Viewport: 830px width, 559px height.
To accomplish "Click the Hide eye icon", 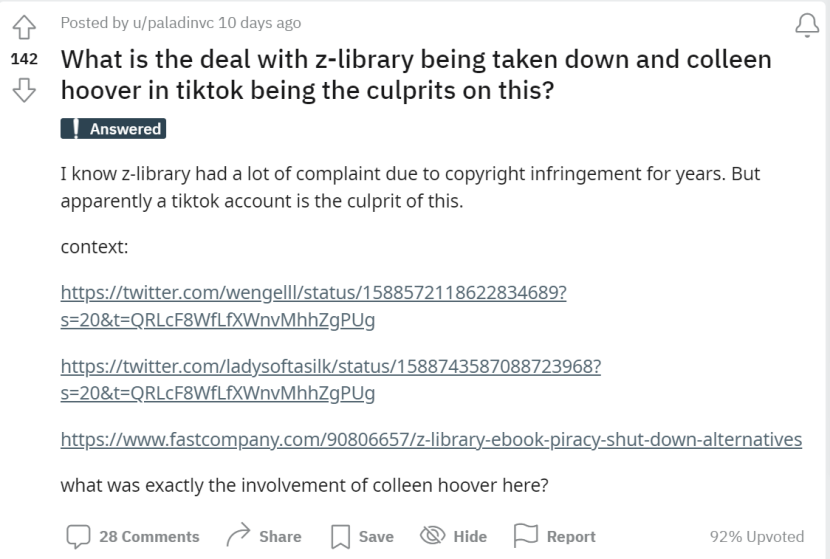I will click(x=431, y=536).
